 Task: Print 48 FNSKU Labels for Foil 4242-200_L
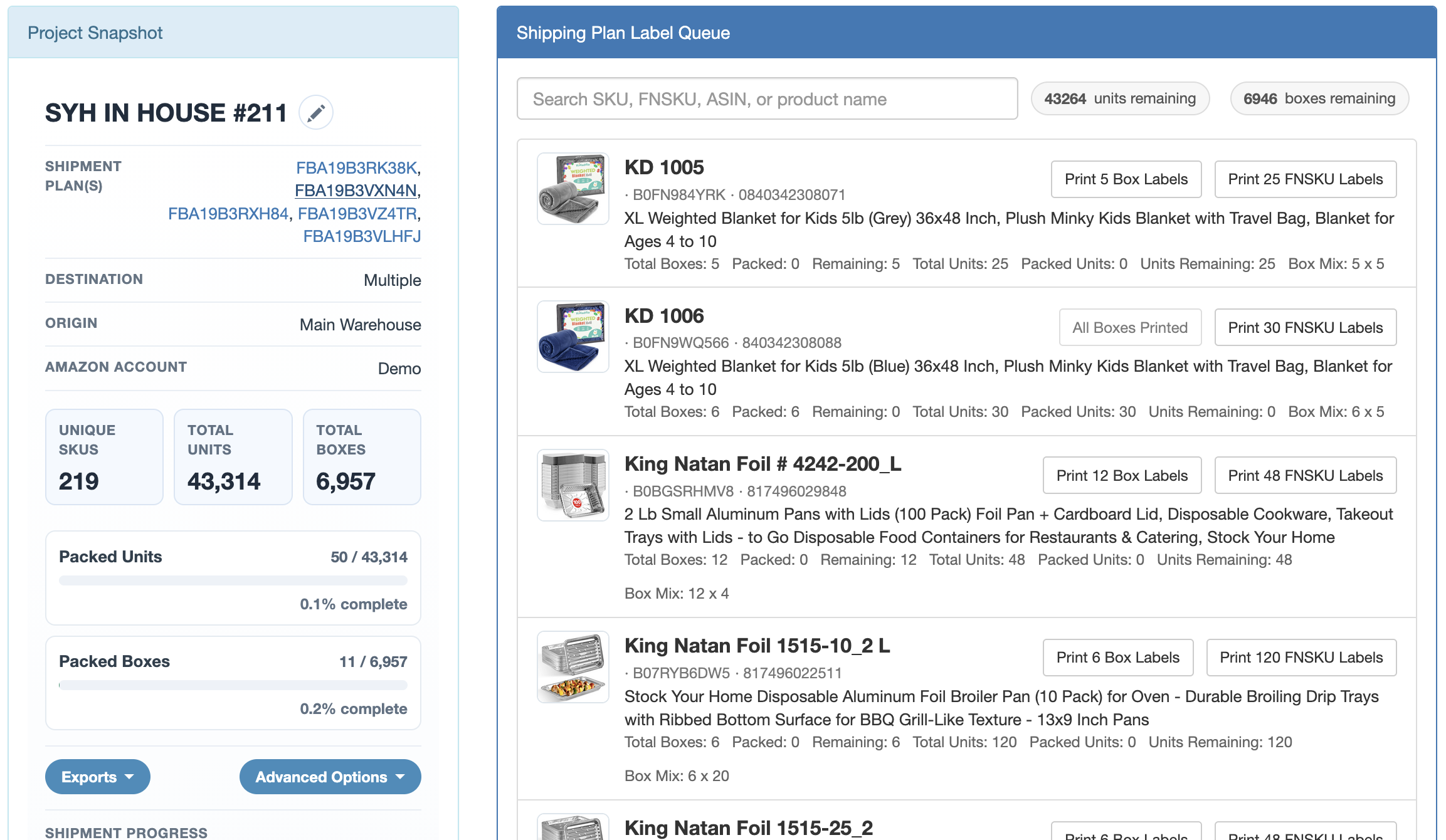pos(1306,475)
